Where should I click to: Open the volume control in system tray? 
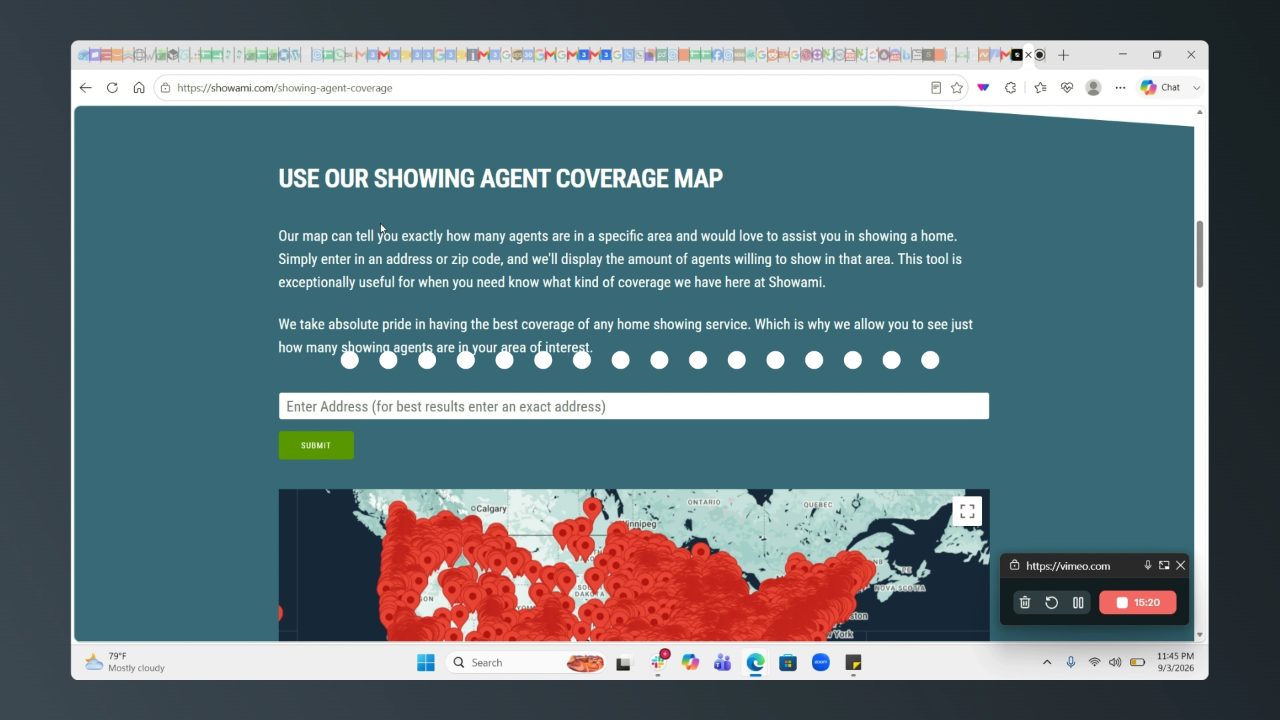[x=1115, y=662]
